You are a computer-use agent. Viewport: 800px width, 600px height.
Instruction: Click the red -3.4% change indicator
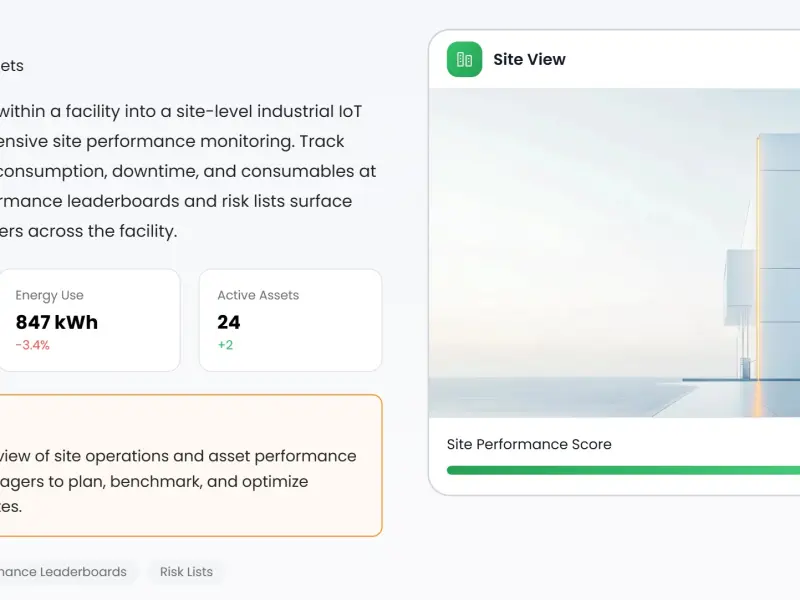point(33,345)
